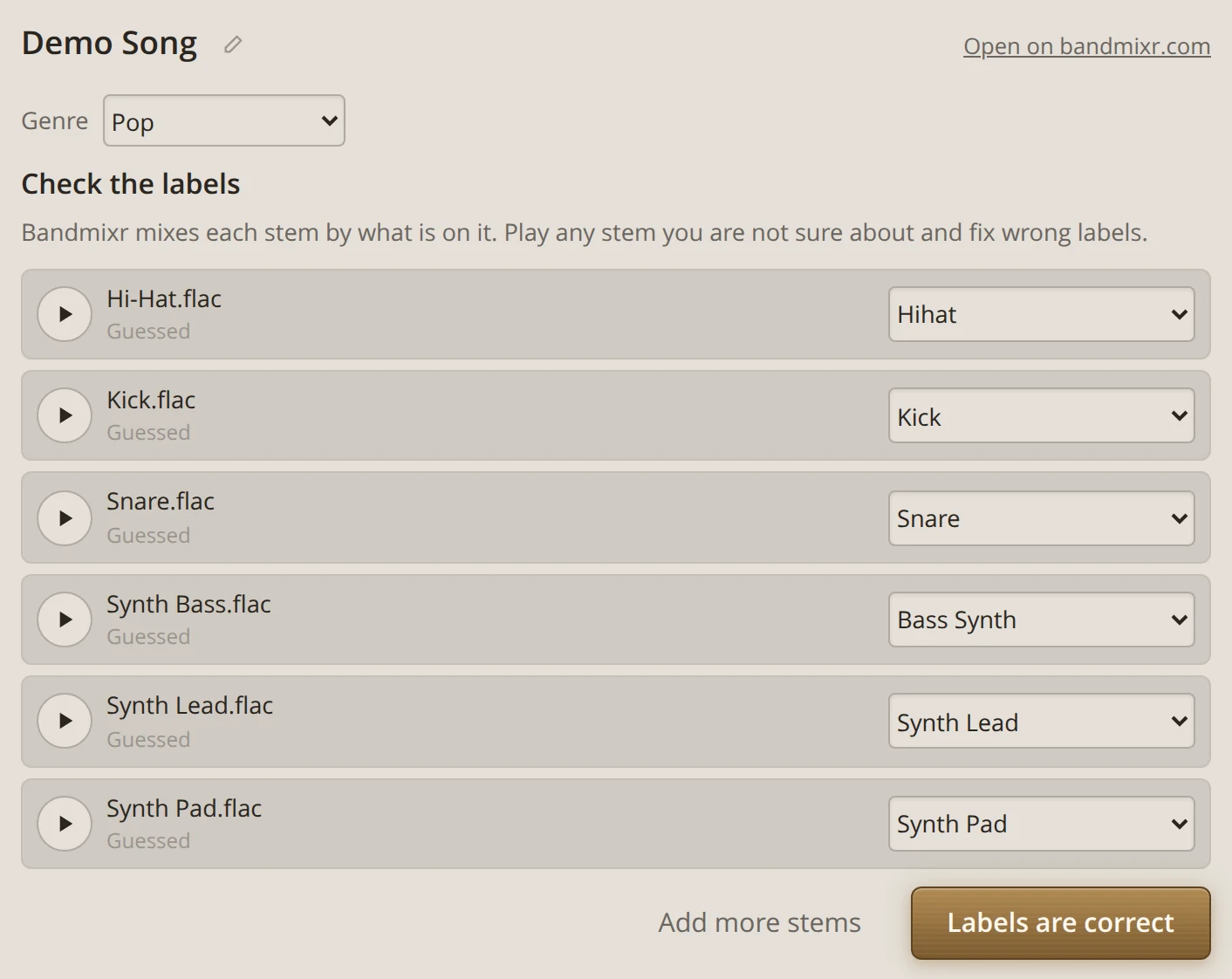The image size is (1232, 979).
Task: Click the Snare.flac file name
Action: point(161,502)
